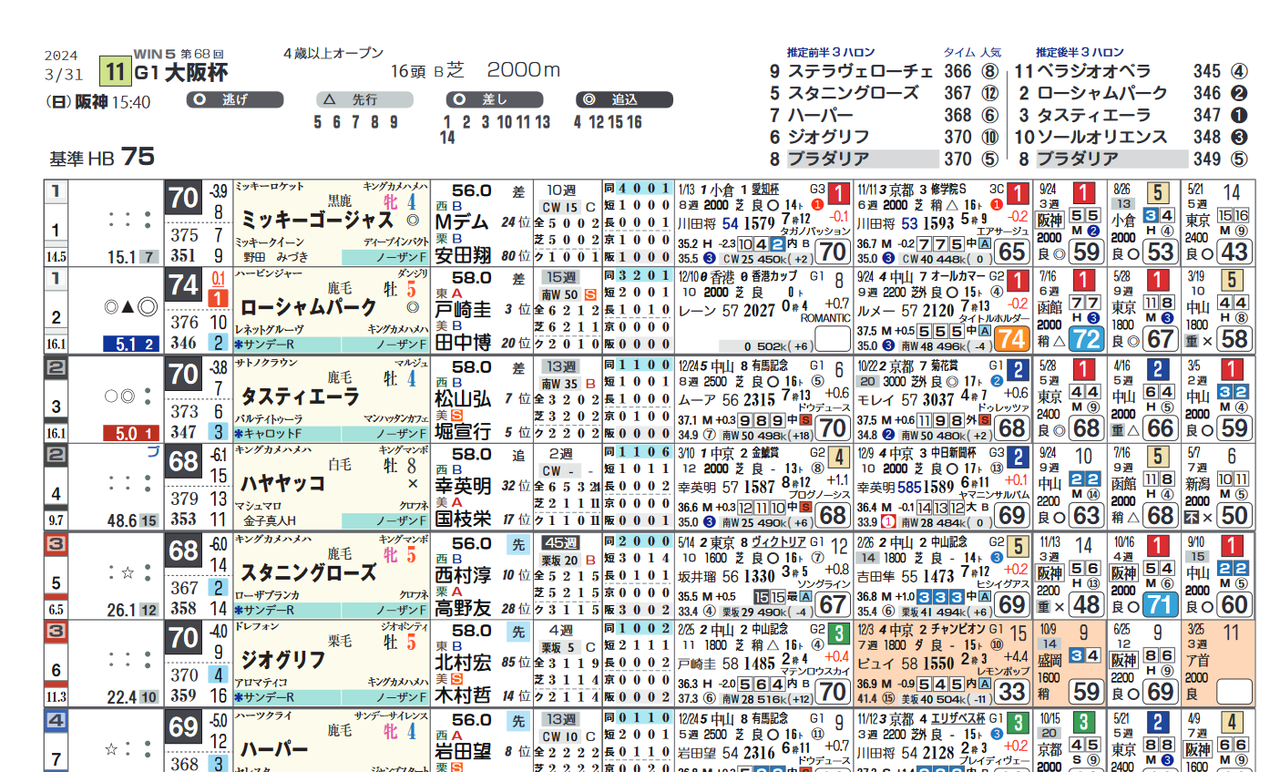Select ステラヴェローチェ in the front-half ranking
The width and height of the screenshot is (1280, 772).
click(860, 72)
